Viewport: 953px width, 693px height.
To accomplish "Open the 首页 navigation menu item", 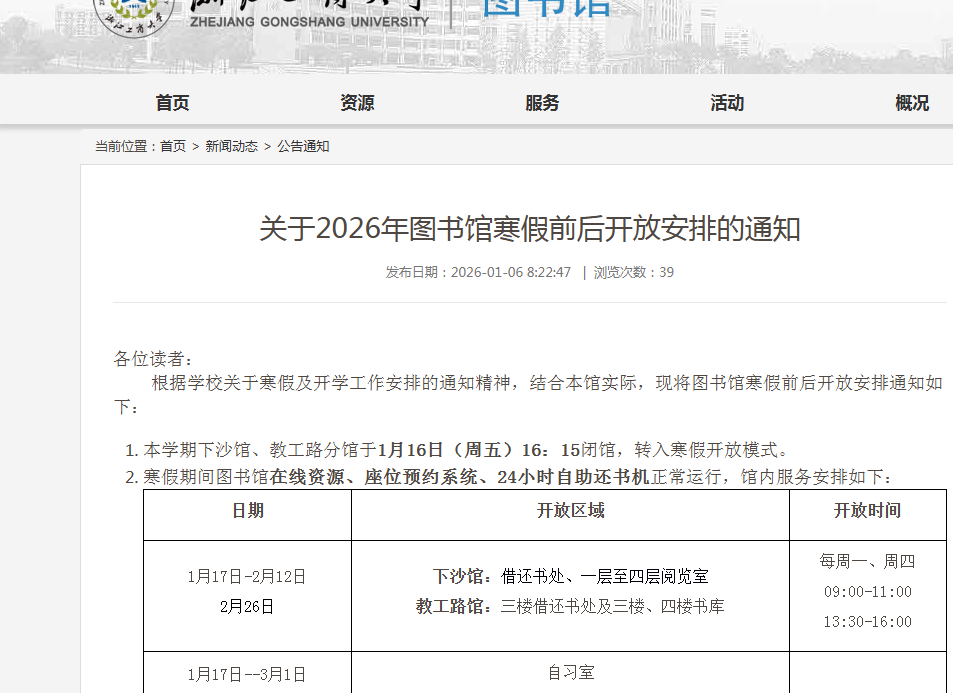I will (172, 103).
